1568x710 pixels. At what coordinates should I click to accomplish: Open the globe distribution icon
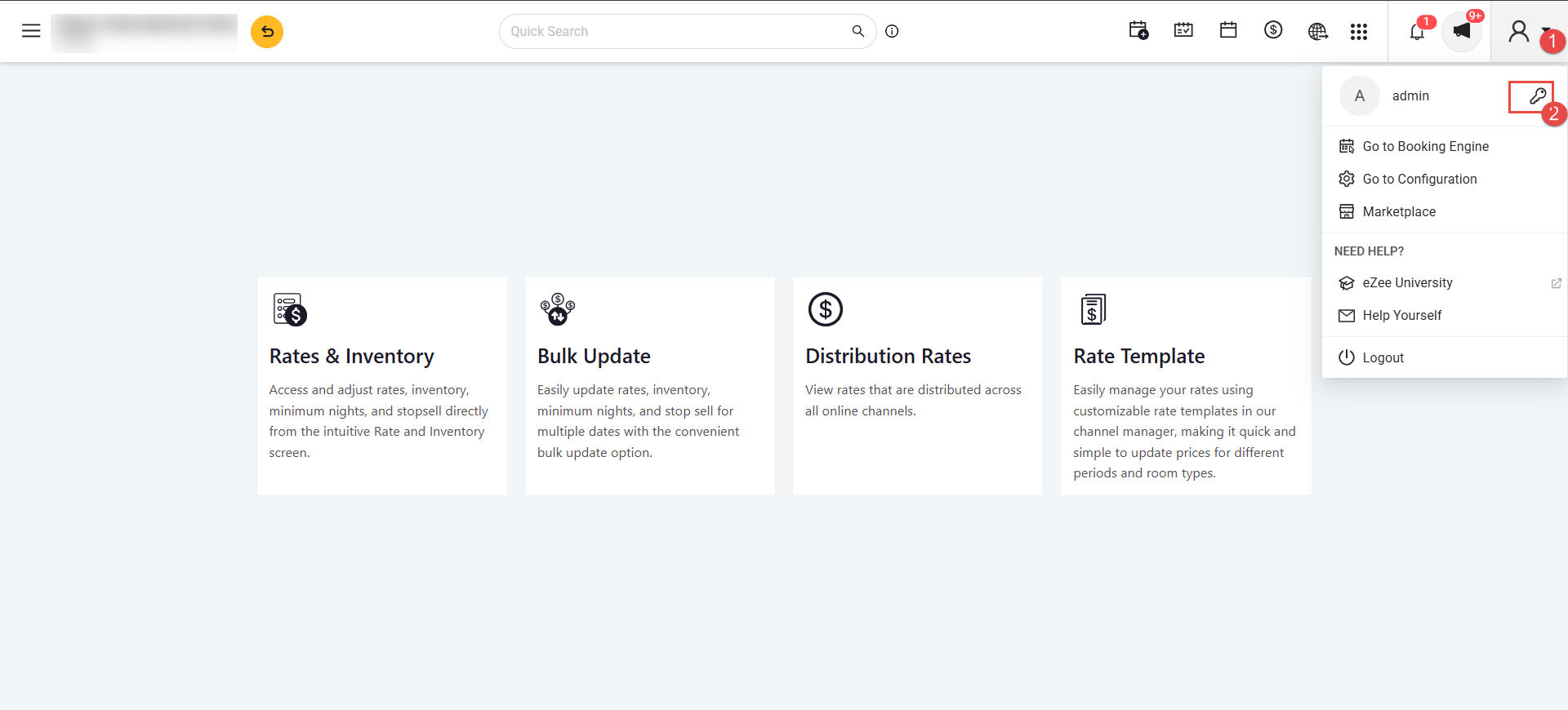click(1317, 31)
